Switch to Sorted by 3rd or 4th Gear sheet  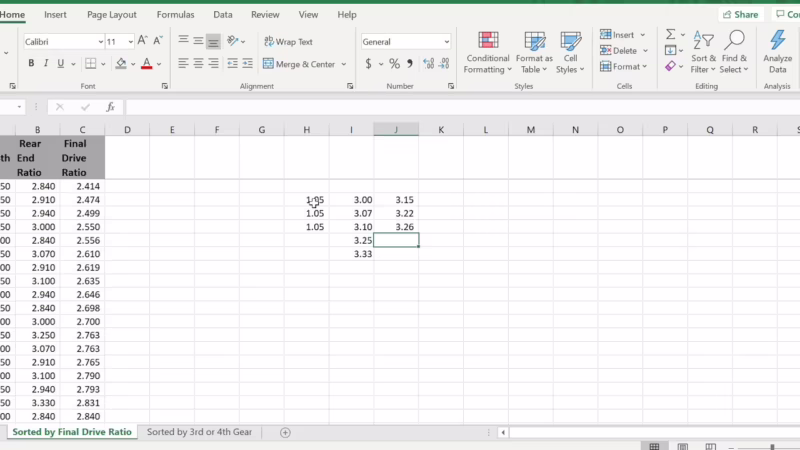[199, 433]
